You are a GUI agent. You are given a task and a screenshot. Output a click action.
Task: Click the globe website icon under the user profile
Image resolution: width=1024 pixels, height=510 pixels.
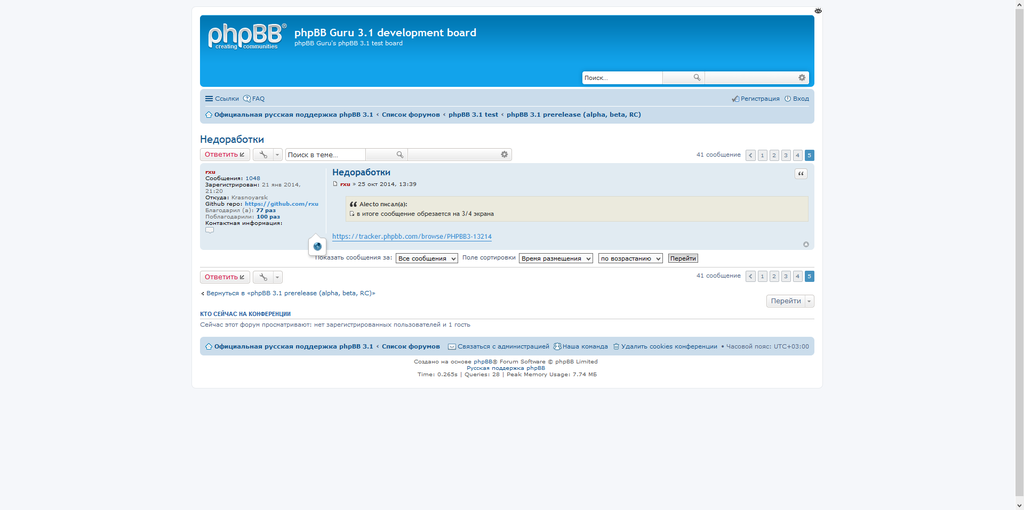317,246
